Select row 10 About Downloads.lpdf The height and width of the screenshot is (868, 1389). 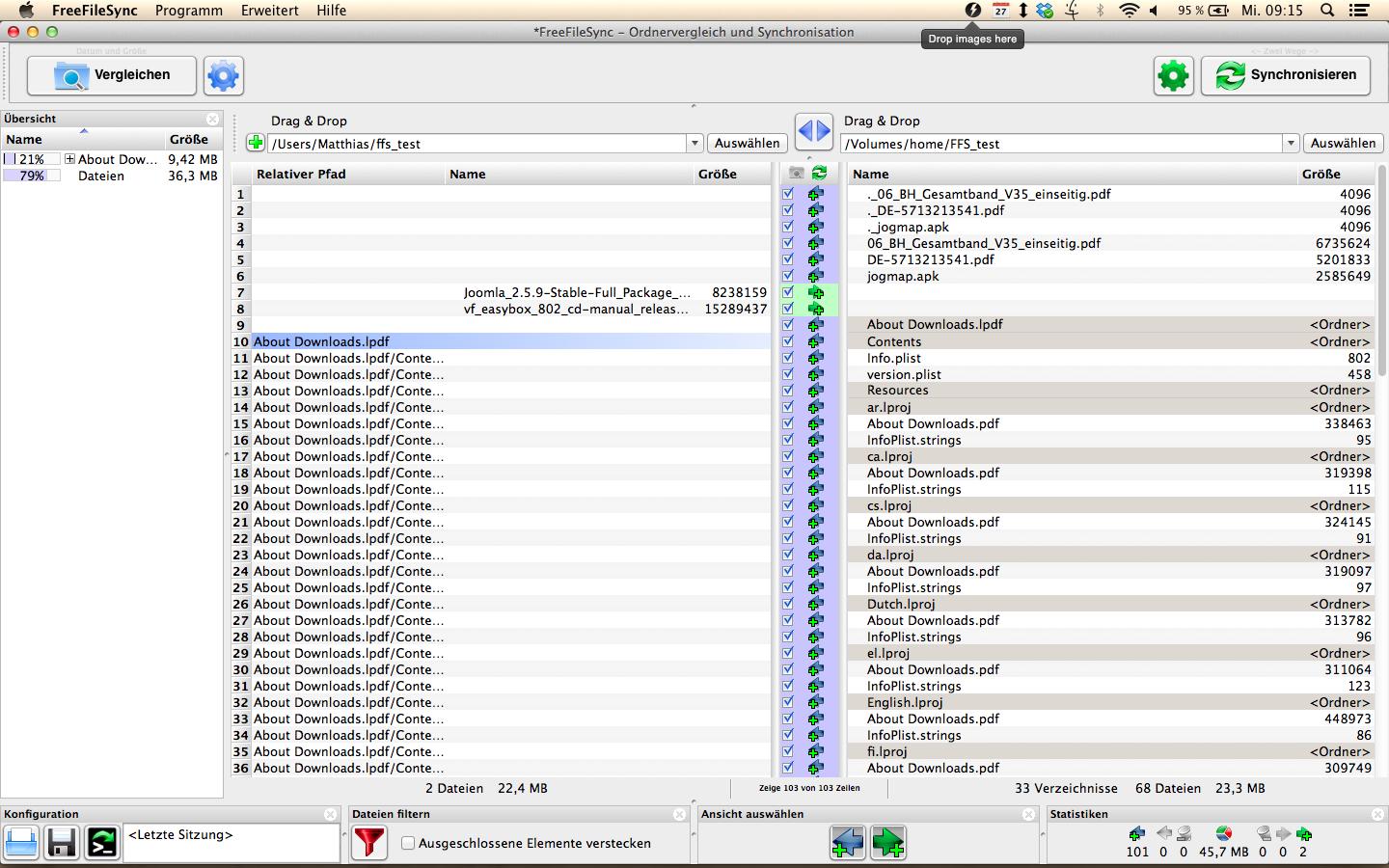[x=511, y=341]
